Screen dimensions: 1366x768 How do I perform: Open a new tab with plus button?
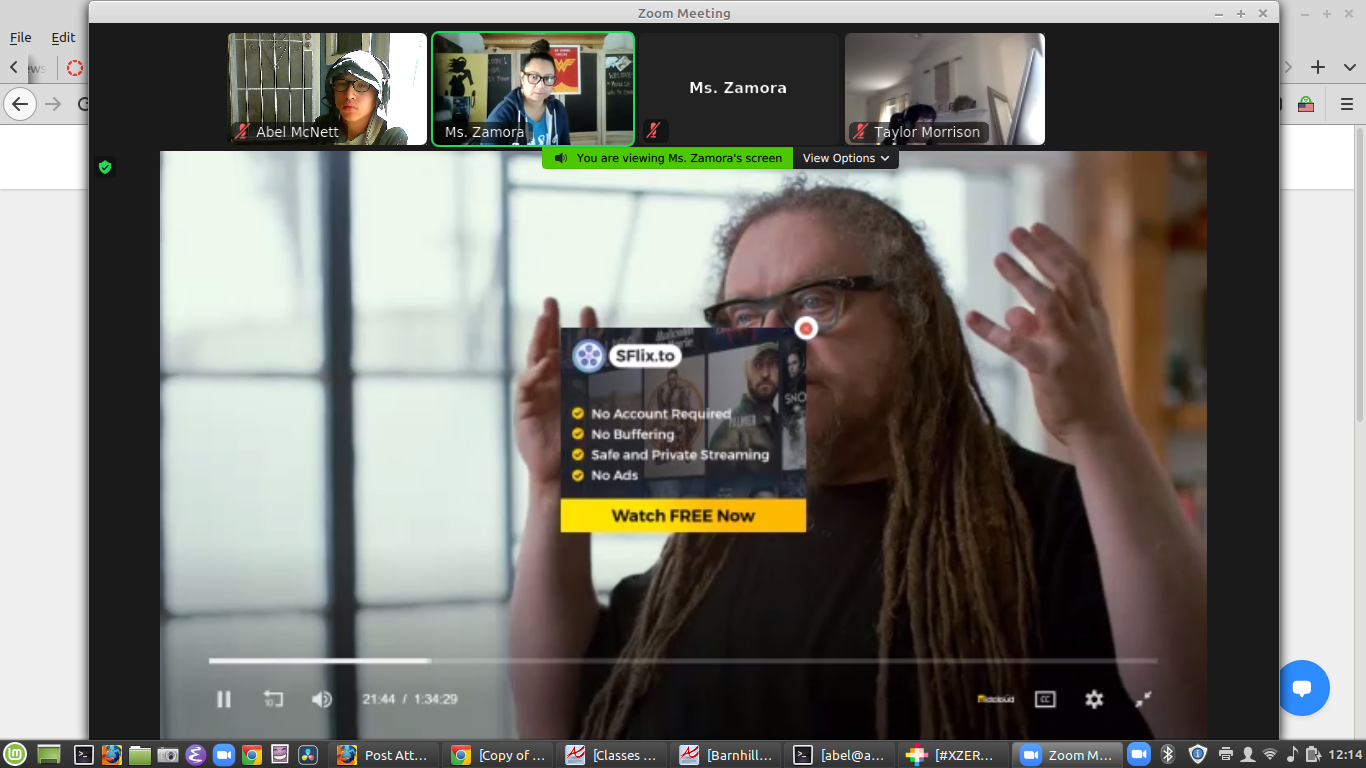[1318, 67]
